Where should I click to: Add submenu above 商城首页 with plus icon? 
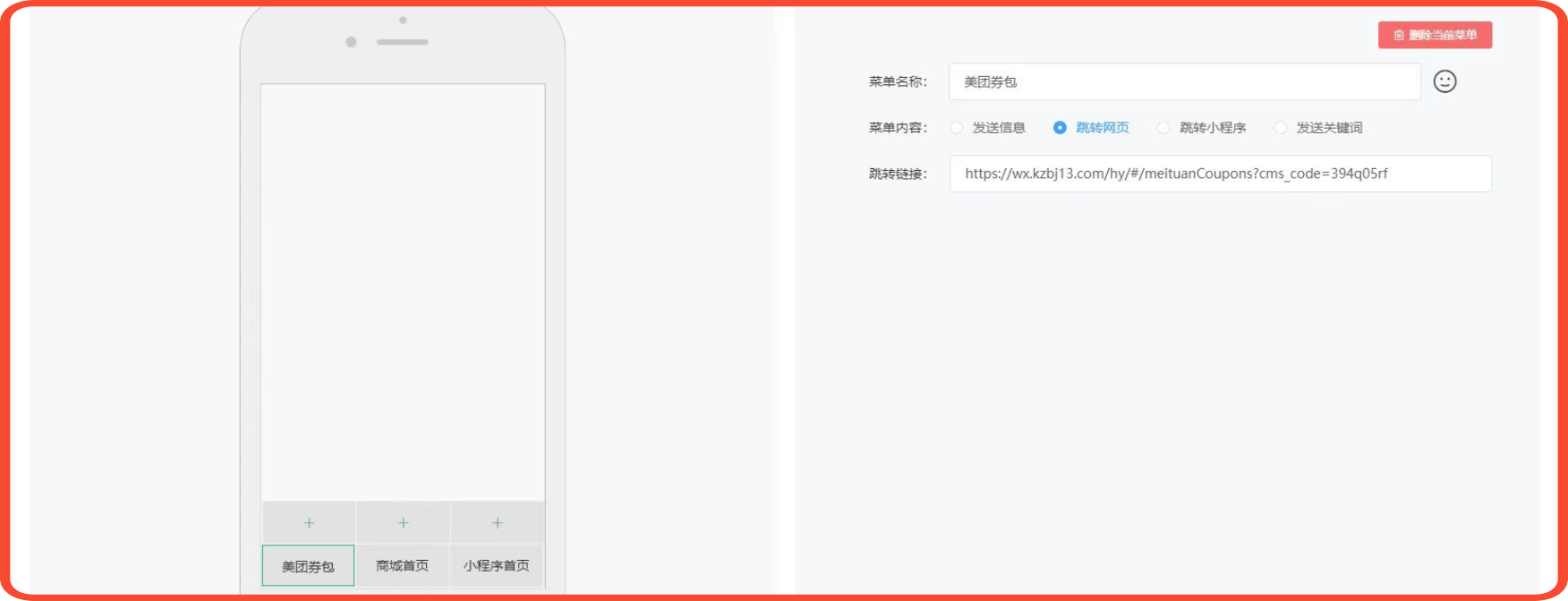coord(403,523)
